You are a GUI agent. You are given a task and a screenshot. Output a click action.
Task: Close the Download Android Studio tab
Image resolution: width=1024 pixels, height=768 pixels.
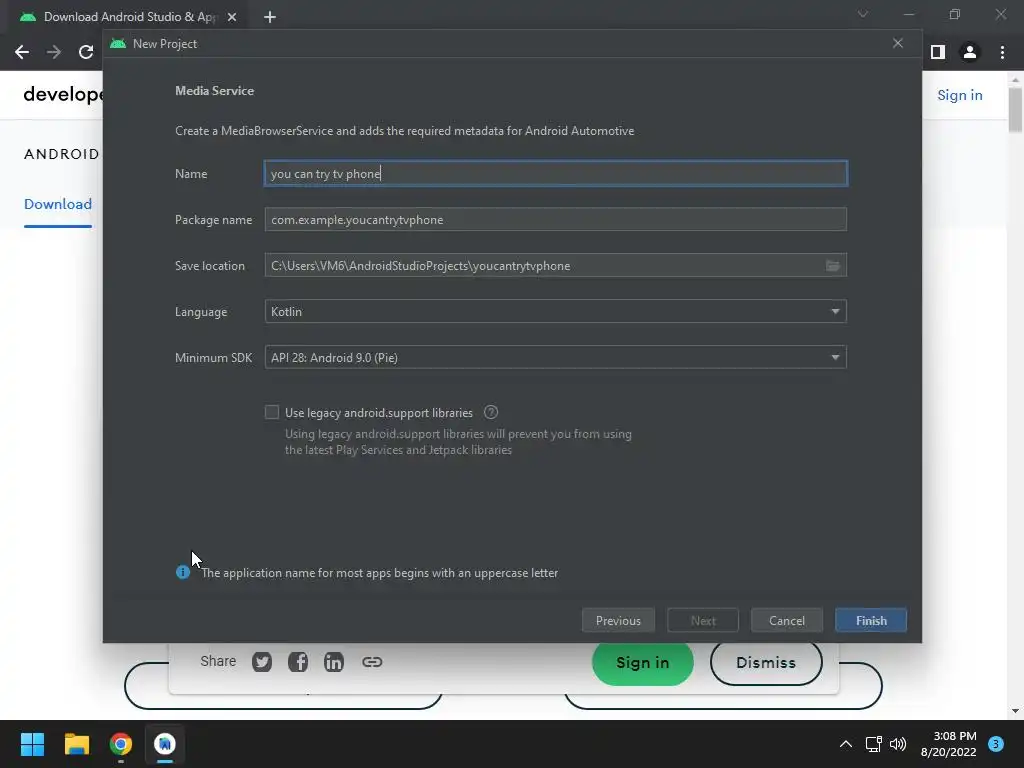[x=232, y=17]
